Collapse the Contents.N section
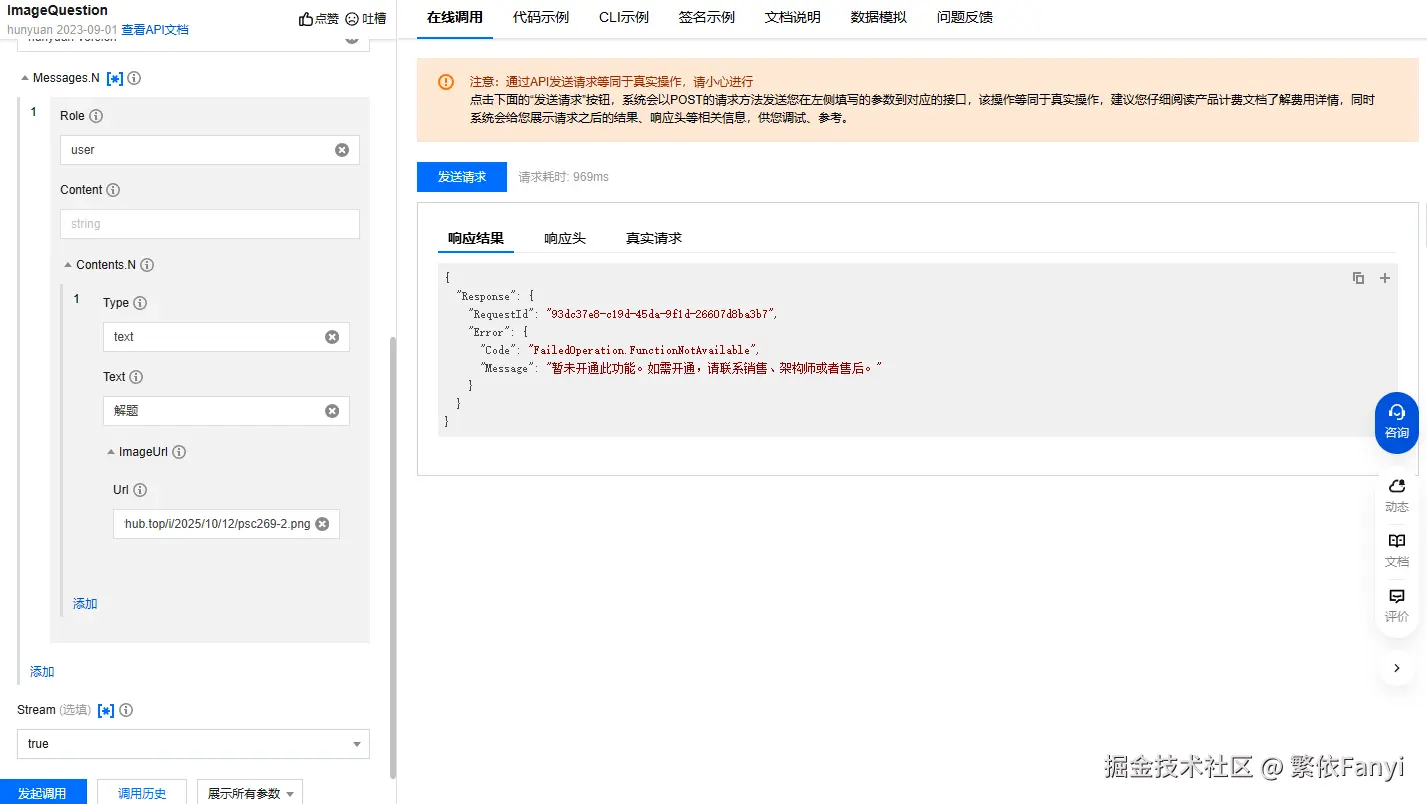This screenshot has height=804, width=1427. tap(71, 264)
